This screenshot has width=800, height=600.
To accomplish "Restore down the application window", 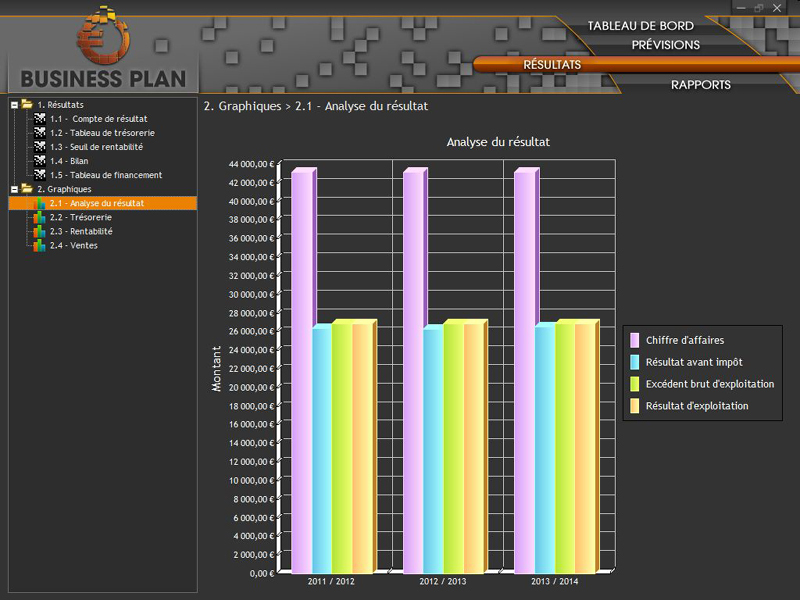I will click(759, 8).
